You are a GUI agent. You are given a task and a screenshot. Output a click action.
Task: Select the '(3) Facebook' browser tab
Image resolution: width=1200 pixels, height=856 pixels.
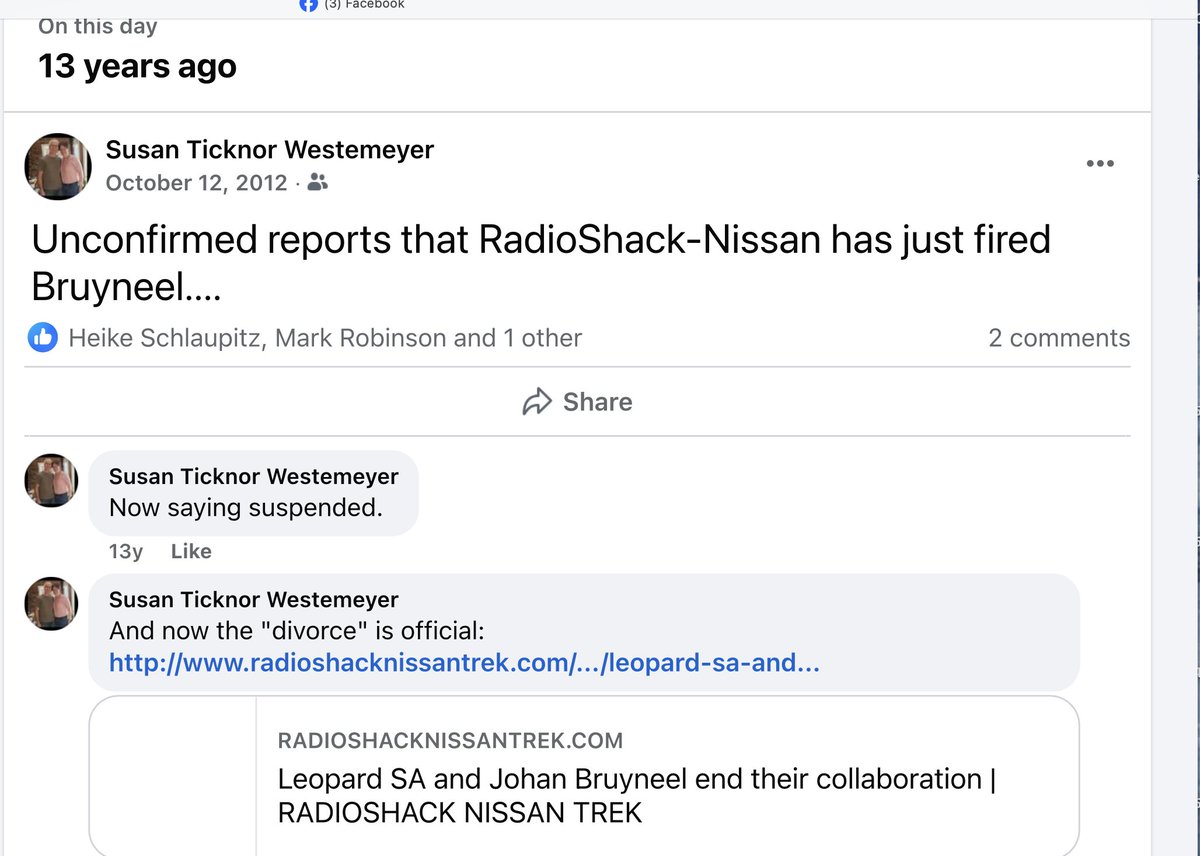coord(352,5)
